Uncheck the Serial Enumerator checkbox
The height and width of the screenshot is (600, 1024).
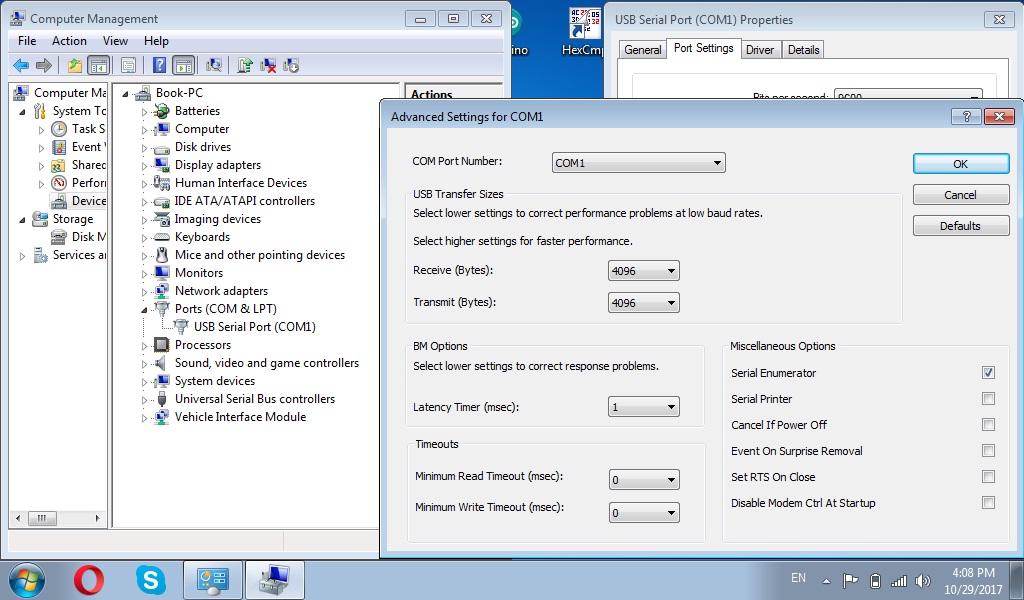click(988, 372)
